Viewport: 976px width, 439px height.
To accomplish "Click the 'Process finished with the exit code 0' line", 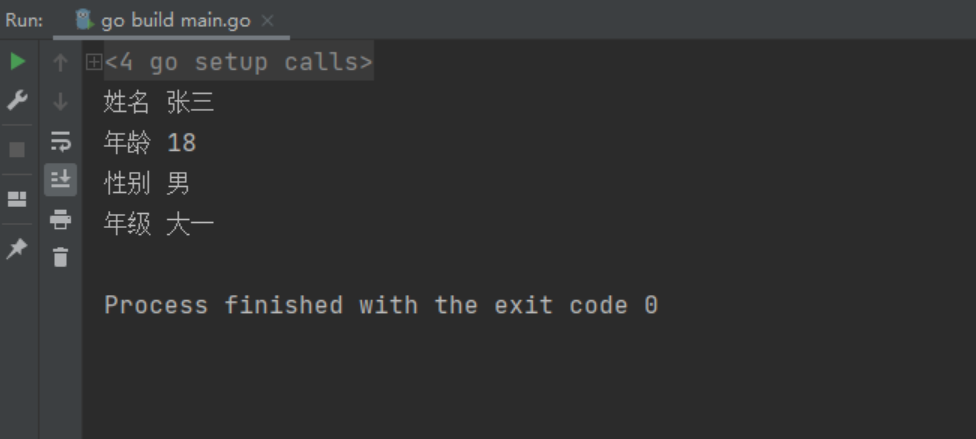I will tap(381, 305).
